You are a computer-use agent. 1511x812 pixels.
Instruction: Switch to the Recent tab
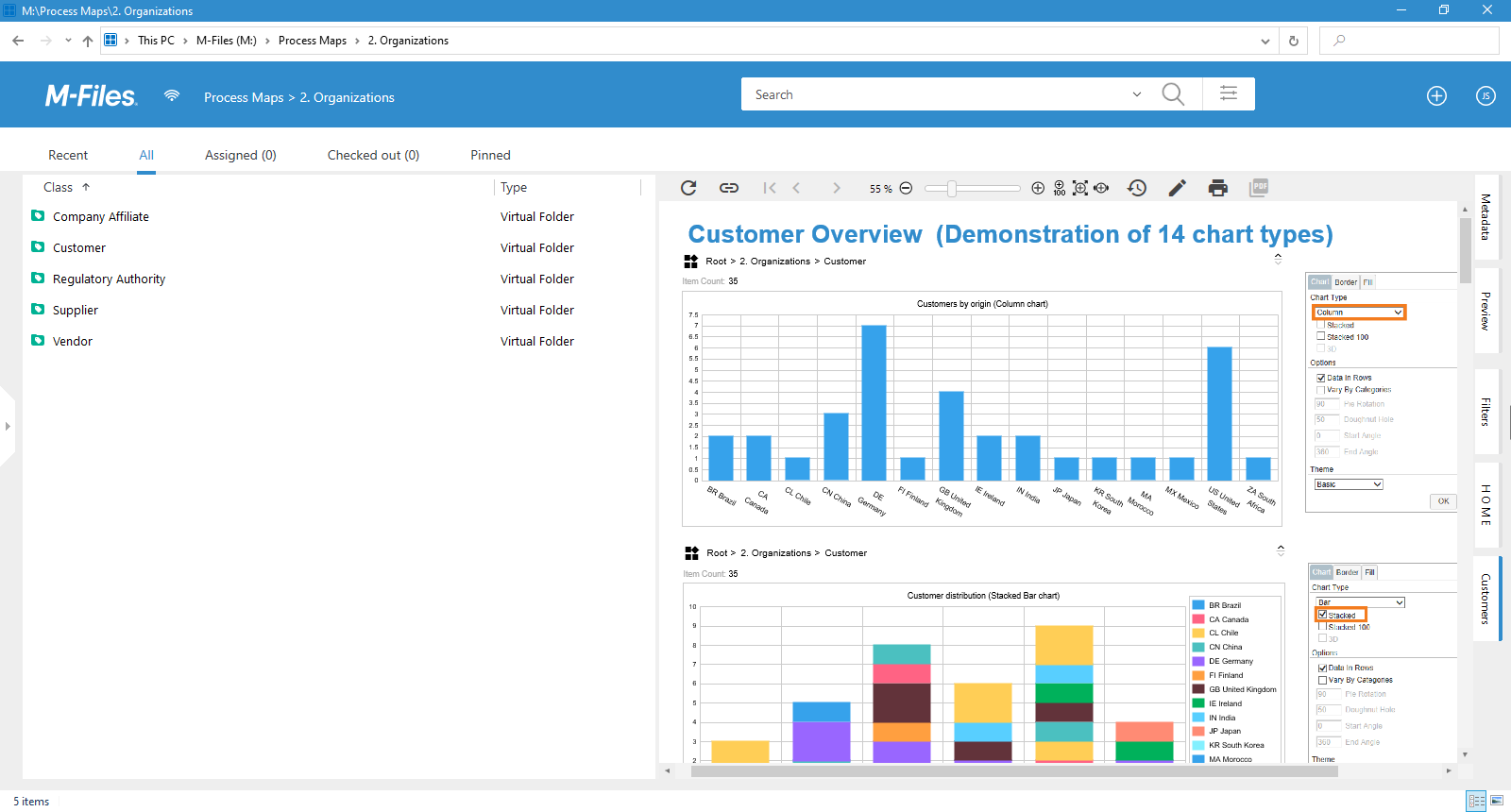(68, 155)
